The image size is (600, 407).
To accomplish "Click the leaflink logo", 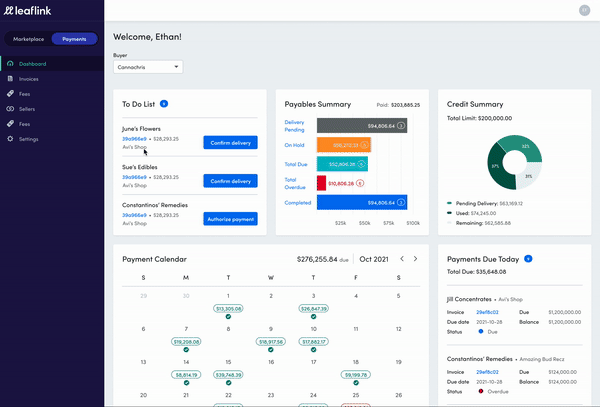I will pos(27,11).
